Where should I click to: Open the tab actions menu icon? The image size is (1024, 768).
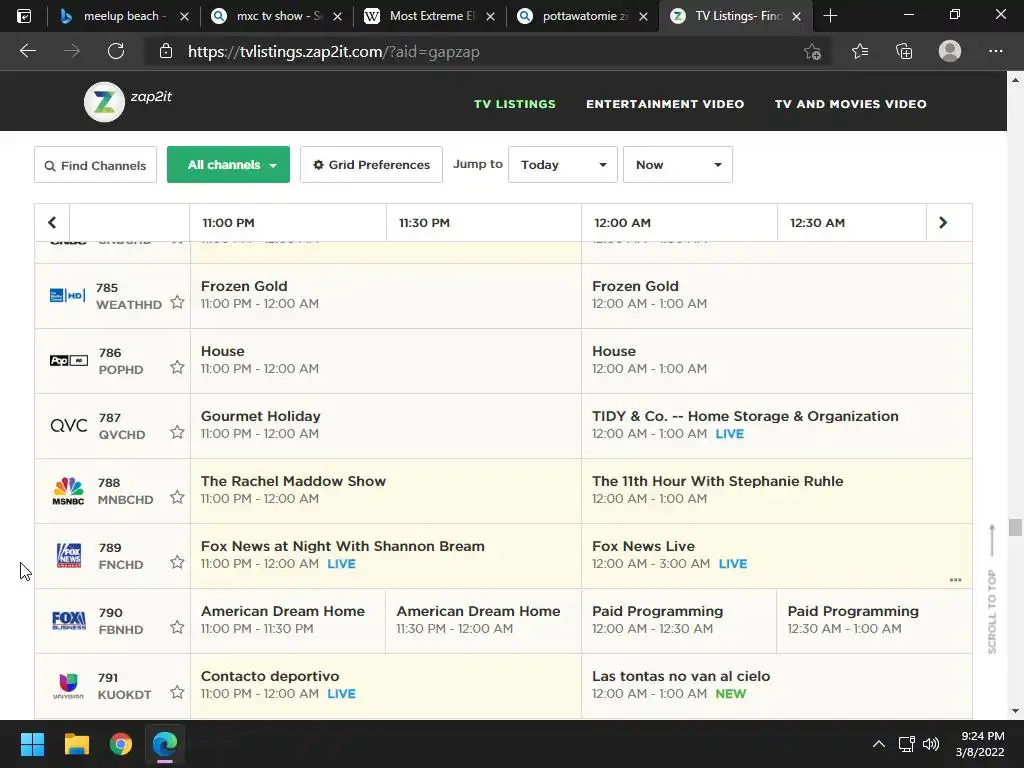point(24,16)
